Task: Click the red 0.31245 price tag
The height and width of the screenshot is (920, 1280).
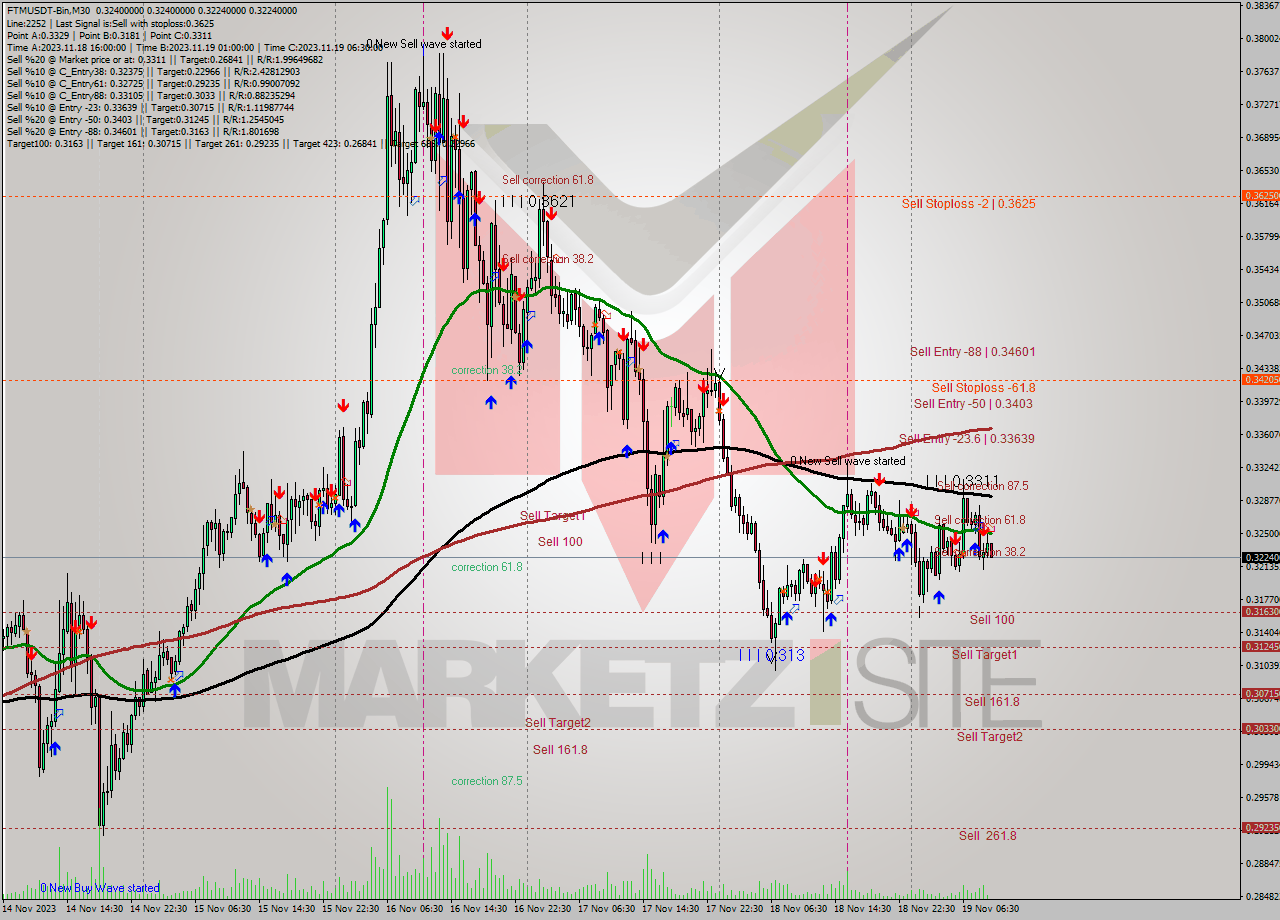Action: (x=1260, y=646)
